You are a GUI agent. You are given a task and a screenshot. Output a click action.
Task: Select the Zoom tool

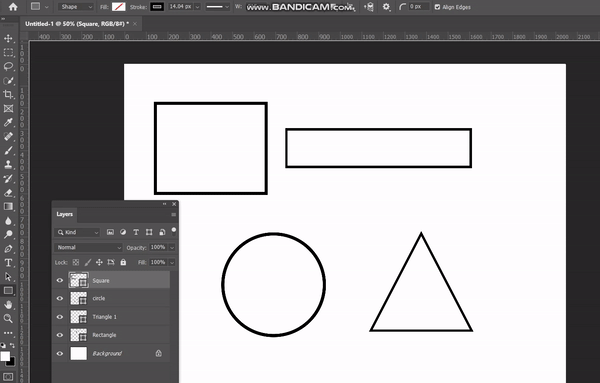(8, 318)
